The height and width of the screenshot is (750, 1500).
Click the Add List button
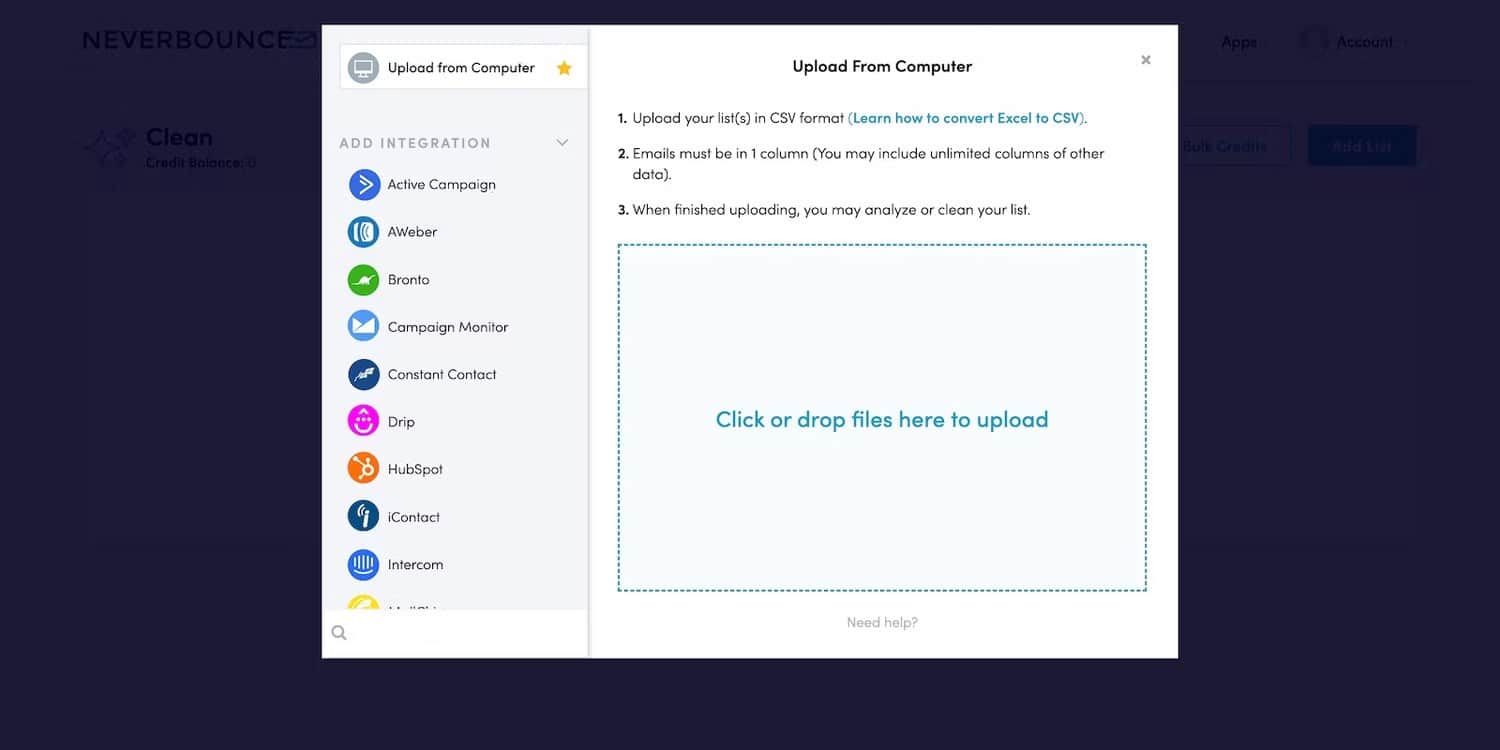1361,146
